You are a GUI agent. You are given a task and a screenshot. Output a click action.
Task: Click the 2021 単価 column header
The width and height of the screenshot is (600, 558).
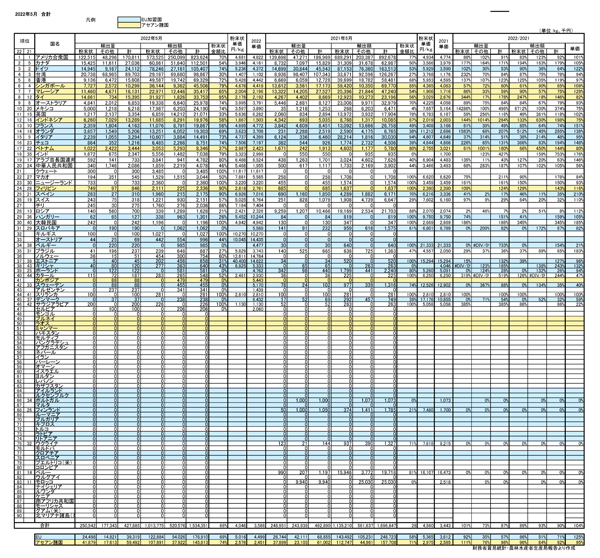pyautogui.click(x=443, y=44)
